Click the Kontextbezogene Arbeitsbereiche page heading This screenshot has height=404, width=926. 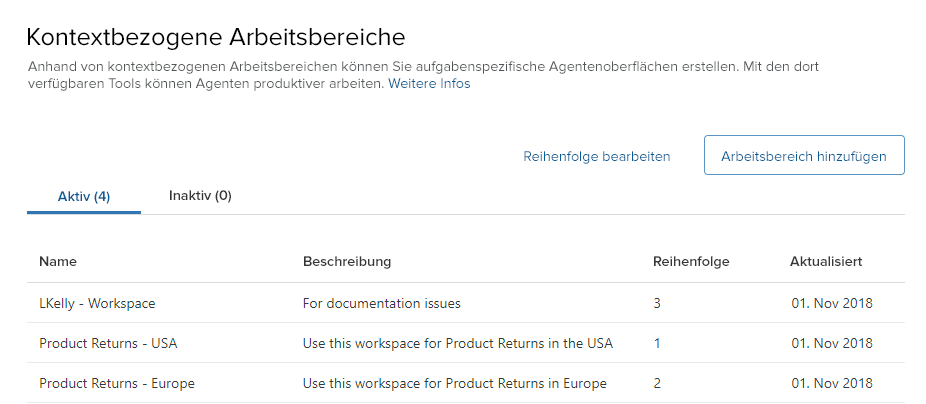pos(215,37)
